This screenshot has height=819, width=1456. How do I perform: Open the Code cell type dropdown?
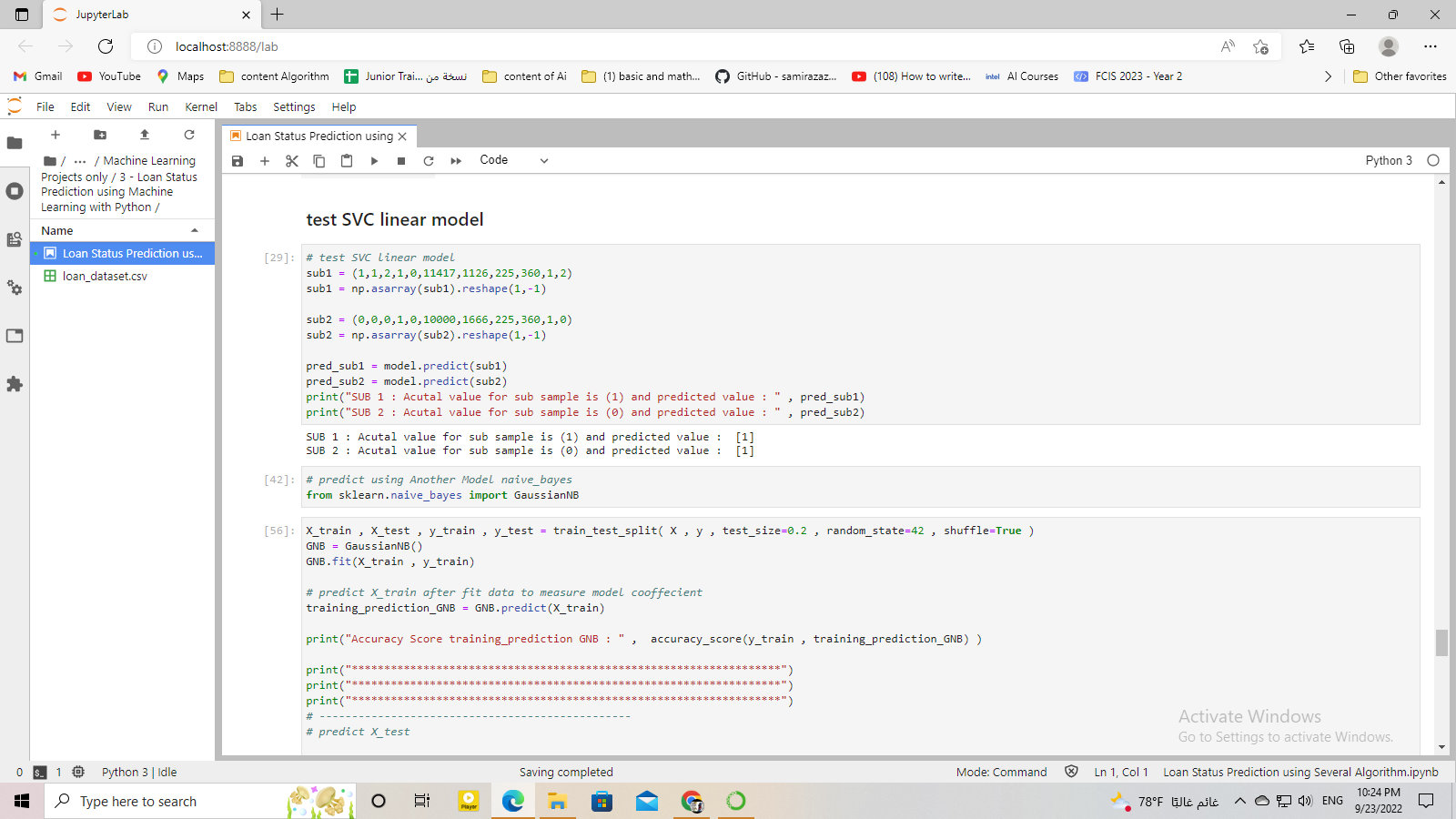coord(514,160)
